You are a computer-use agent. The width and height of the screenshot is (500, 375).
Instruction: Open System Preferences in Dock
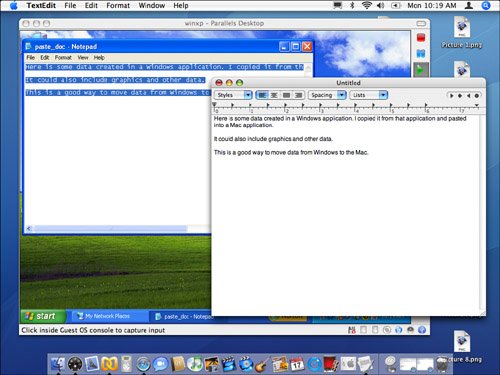[348, 364]
